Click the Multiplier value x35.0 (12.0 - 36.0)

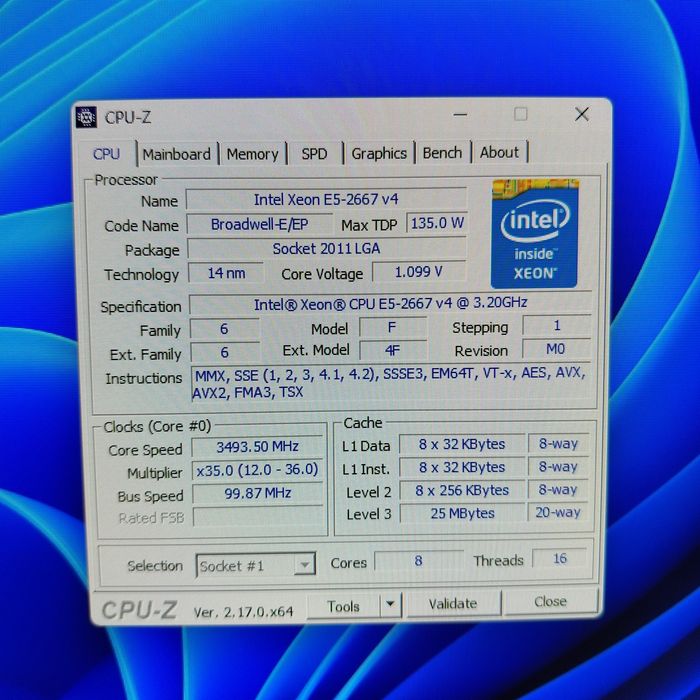click(258, 470)
